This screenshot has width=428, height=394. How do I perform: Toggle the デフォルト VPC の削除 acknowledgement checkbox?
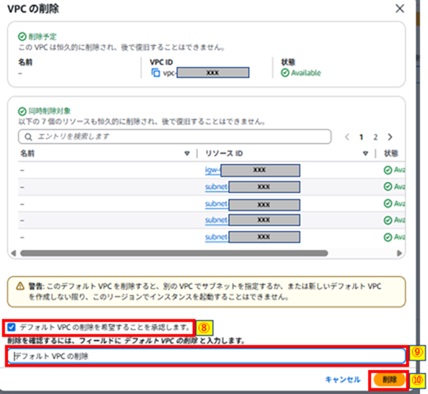pyautogui.click(x=11, y=327)
